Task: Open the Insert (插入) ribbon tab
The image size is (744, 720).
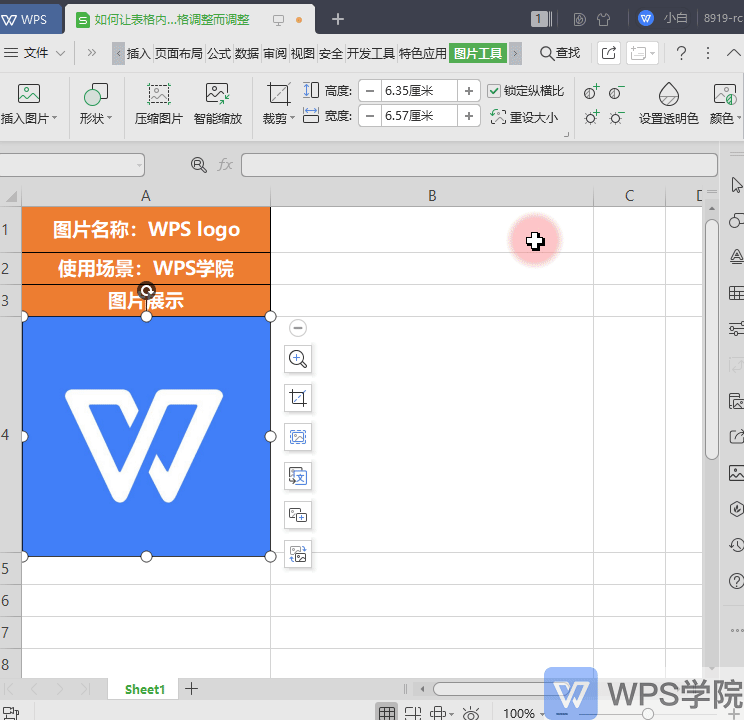Action: point(139,53)
